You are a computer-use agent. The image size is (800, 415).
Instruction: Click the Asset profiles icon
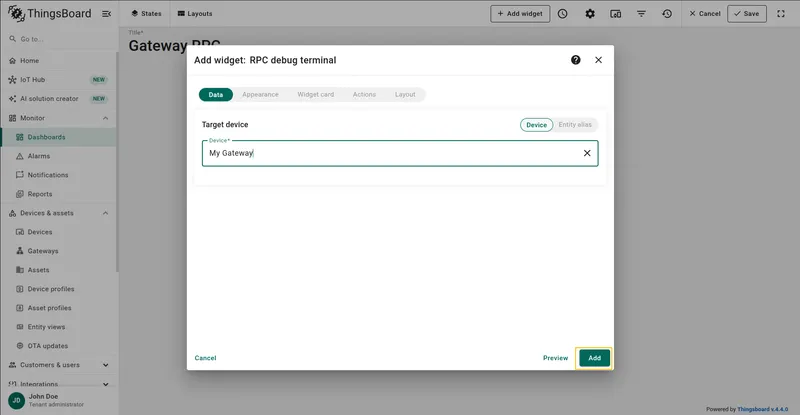pos(20,308)
